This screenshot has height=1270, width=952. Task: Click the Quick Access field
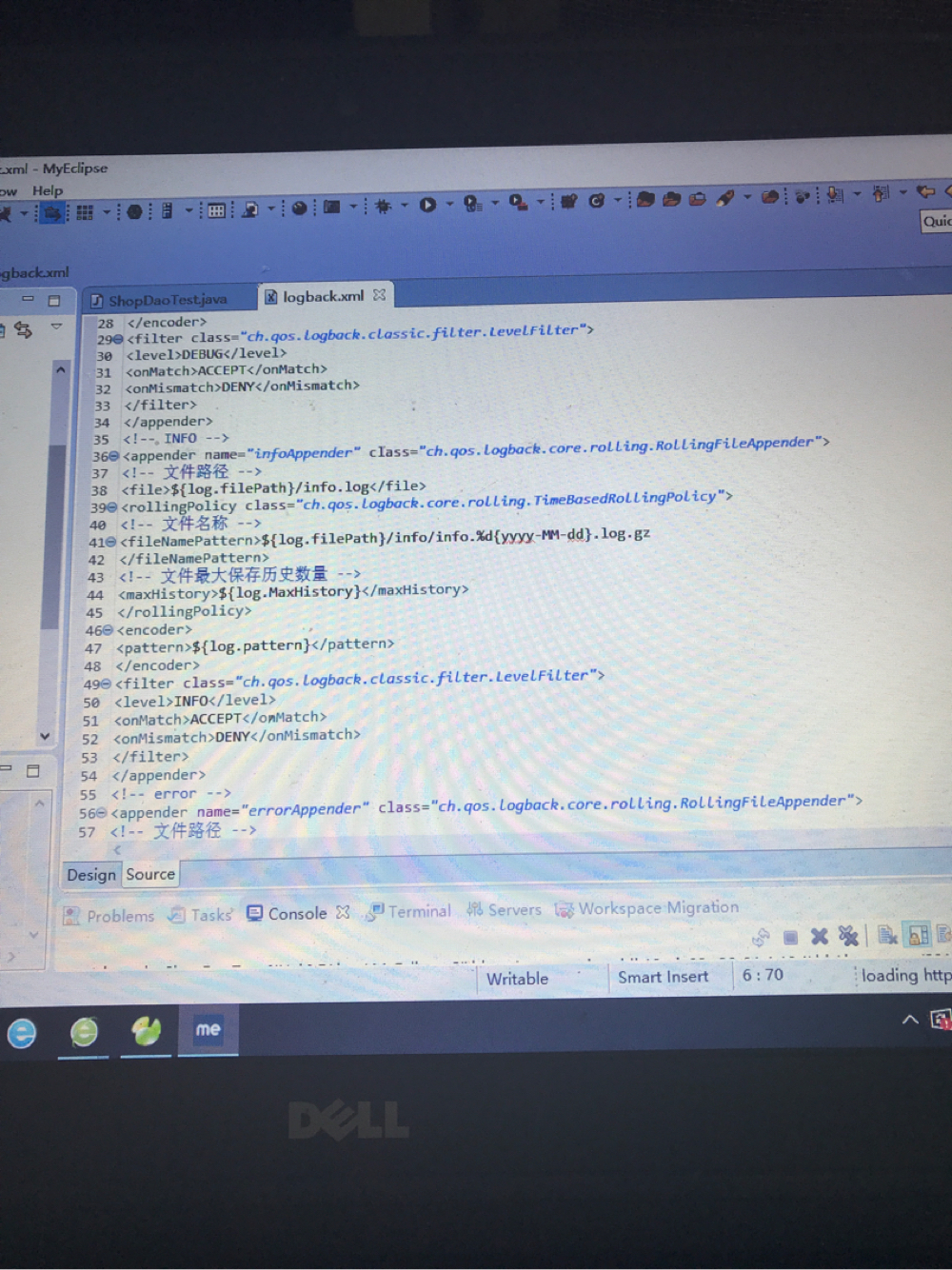pos(936,221)
